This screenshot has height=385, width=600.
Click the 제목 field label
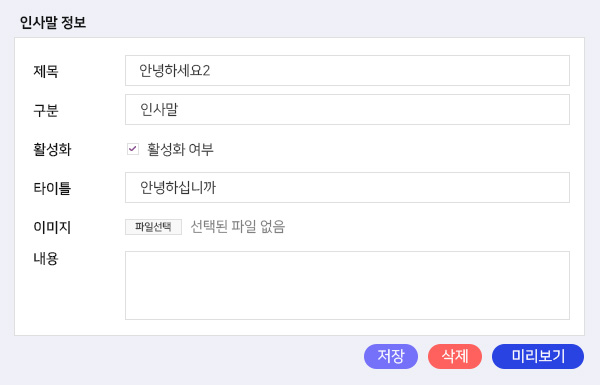46,71
